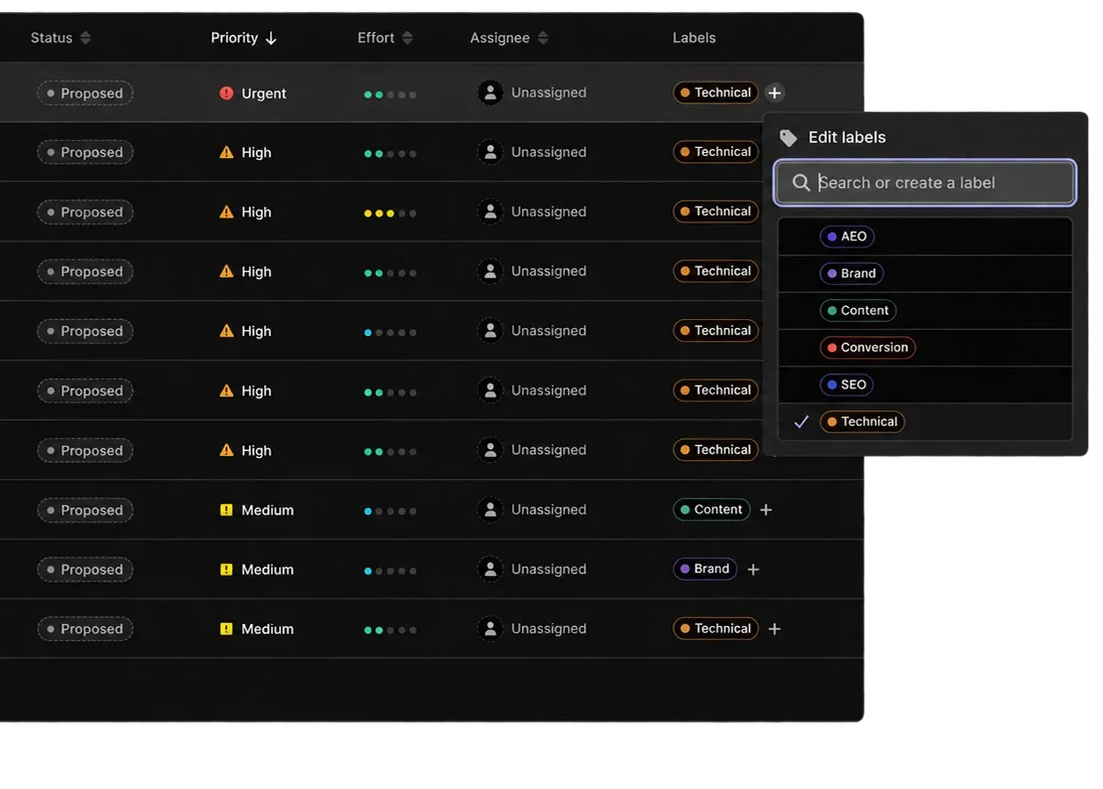Add label to the last Medium Technical row

[774, 629]
